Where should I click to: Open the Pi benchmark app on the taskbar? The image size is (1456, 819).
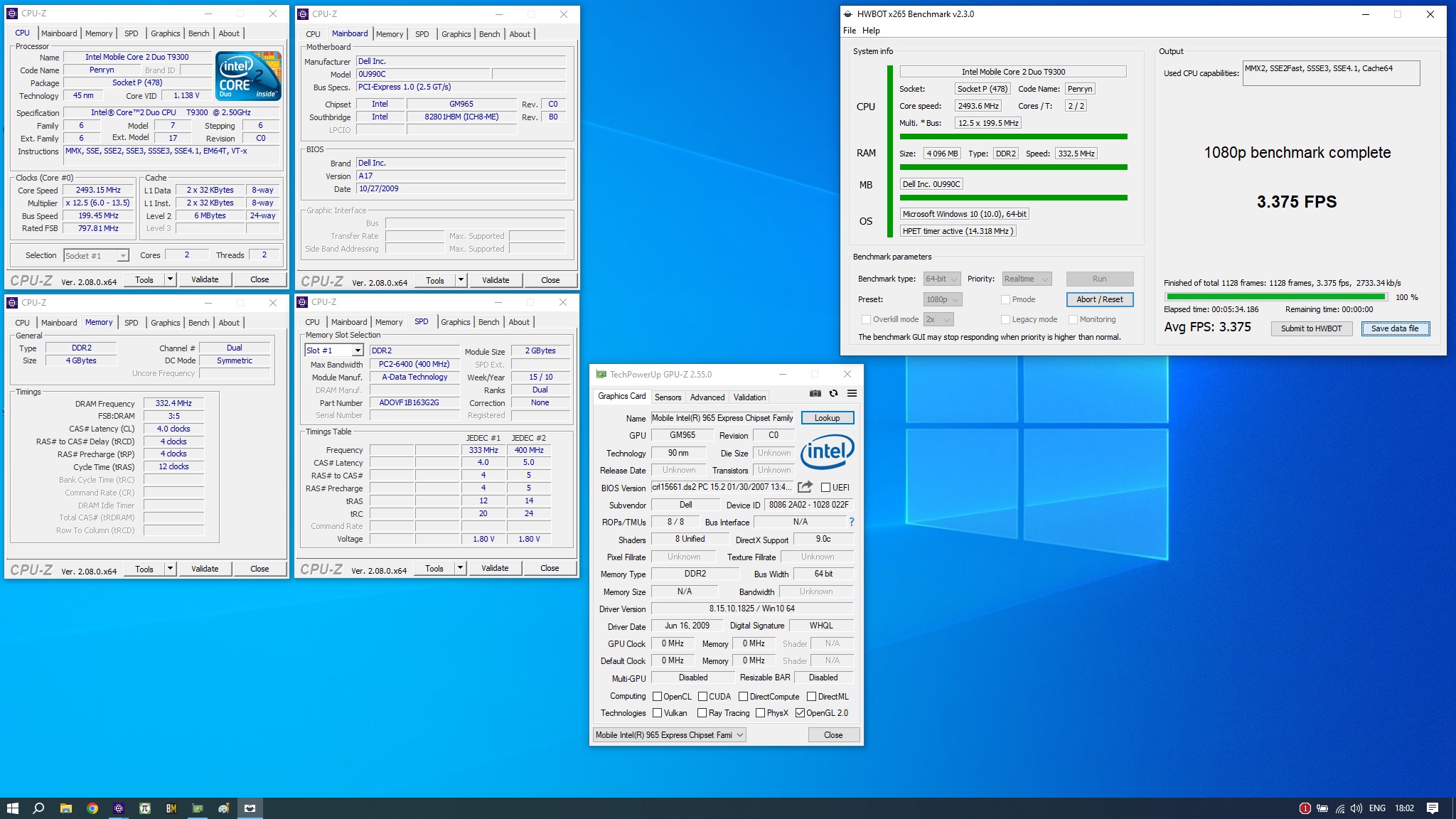point(145,808)
